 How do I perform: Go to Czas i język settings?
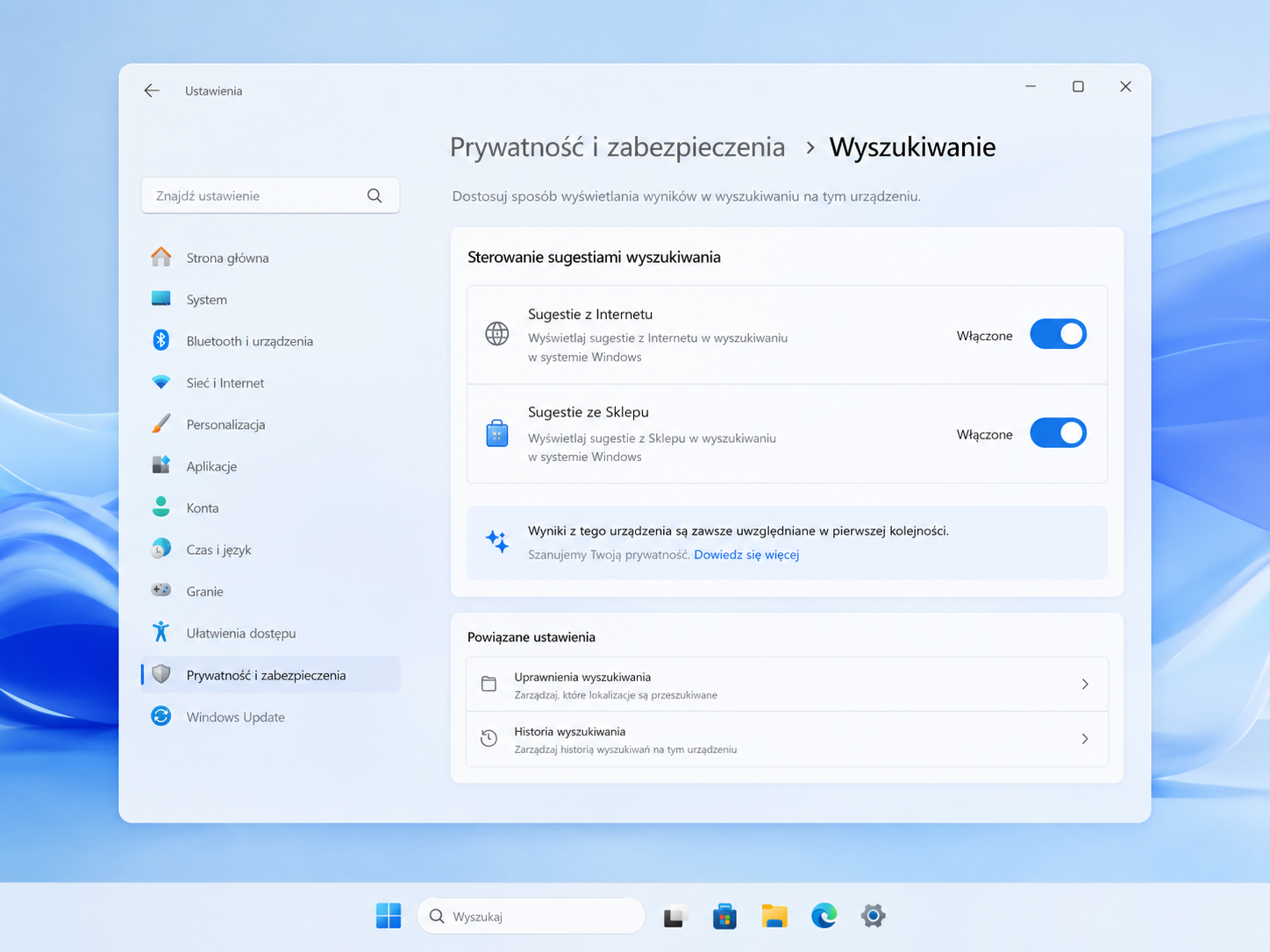click(270, 550)
